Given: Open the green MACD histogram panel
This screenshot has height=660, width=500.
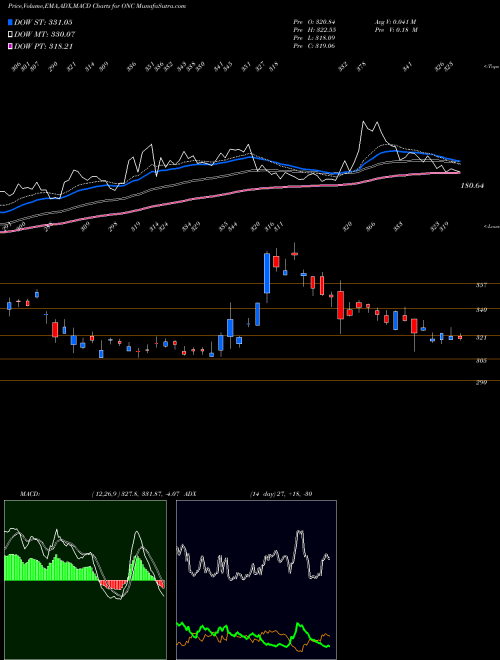Looking at the screenshot, I should point(85,580).
